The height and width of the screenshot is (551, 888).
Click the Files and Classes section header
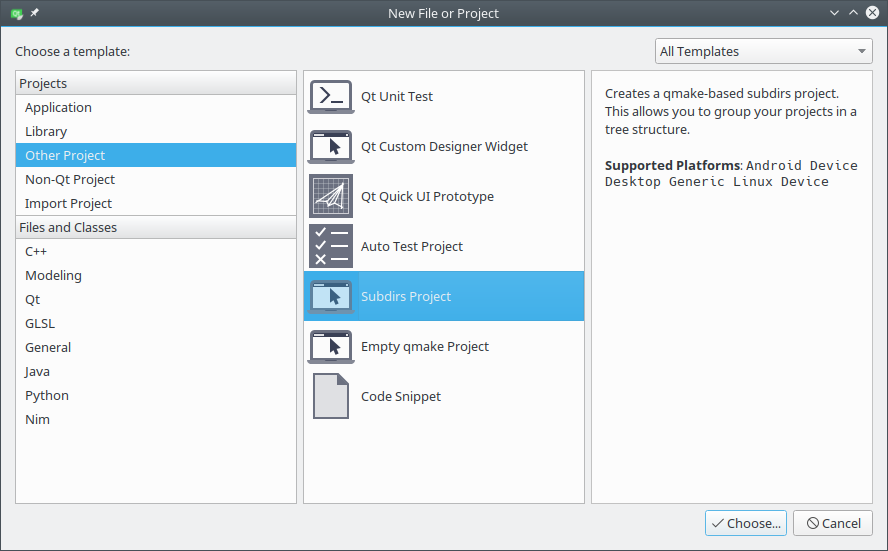click(x=156, y=227)
